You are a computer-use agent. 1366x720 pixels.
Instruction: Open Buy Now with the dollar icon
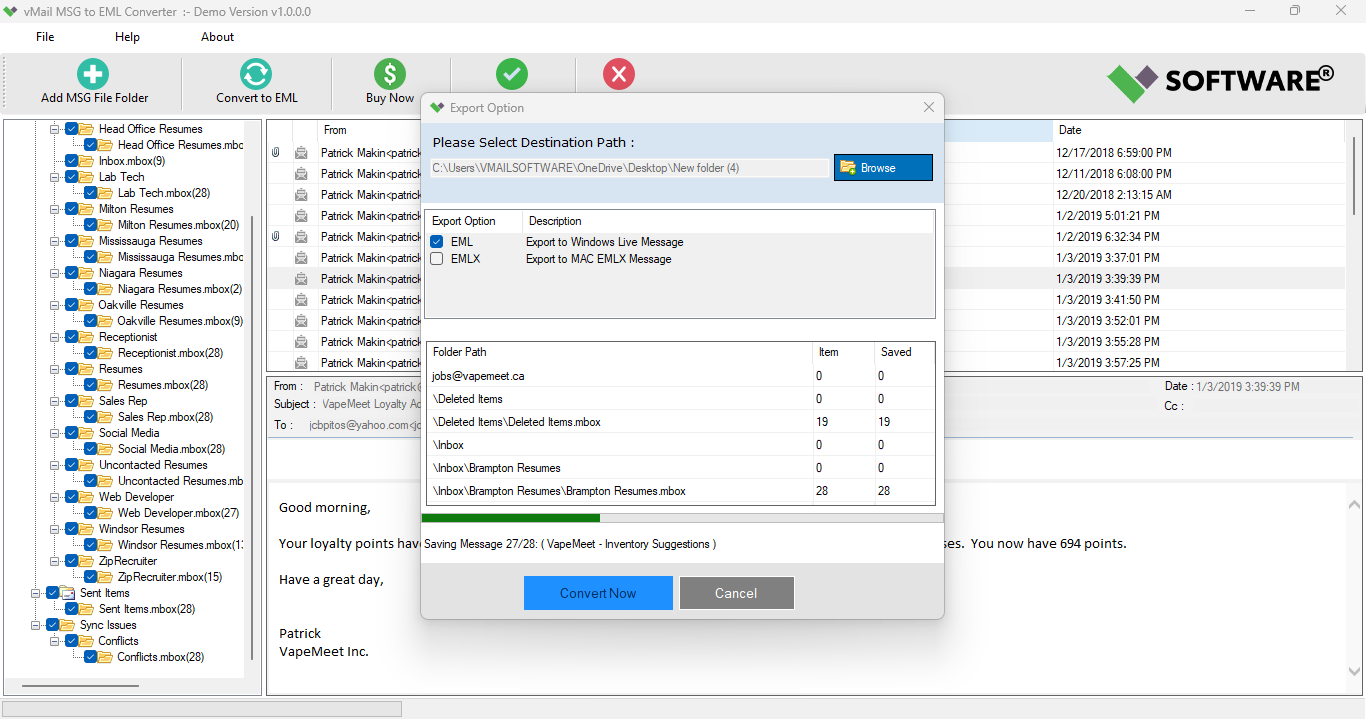pos(389,74)
